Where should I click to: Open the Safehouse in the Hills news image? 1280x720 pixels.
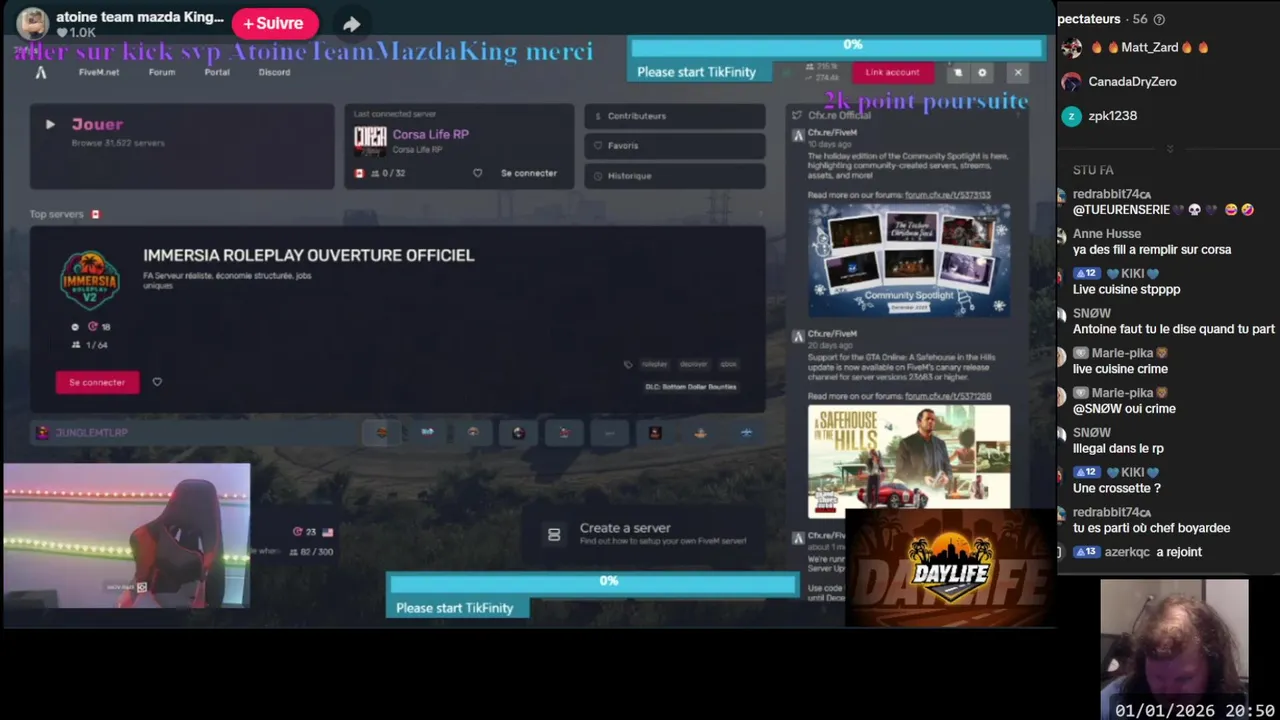[909, 461]
